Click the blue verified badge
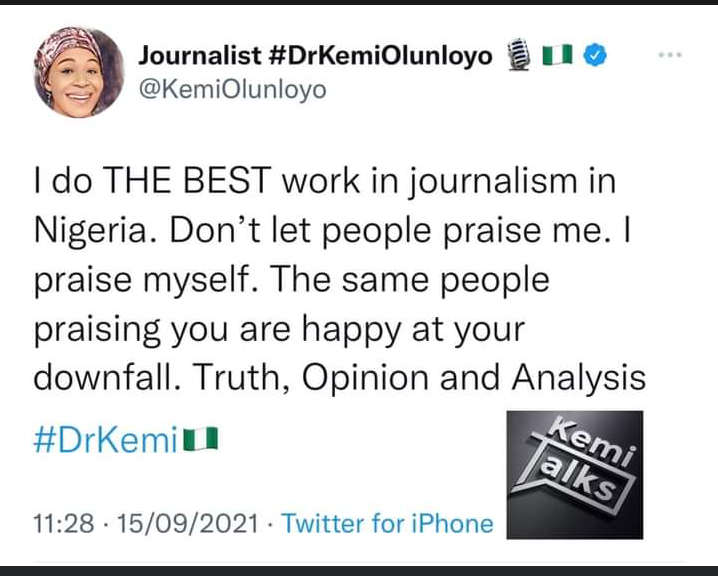718x576 pixels. click(x=595, y=56)
